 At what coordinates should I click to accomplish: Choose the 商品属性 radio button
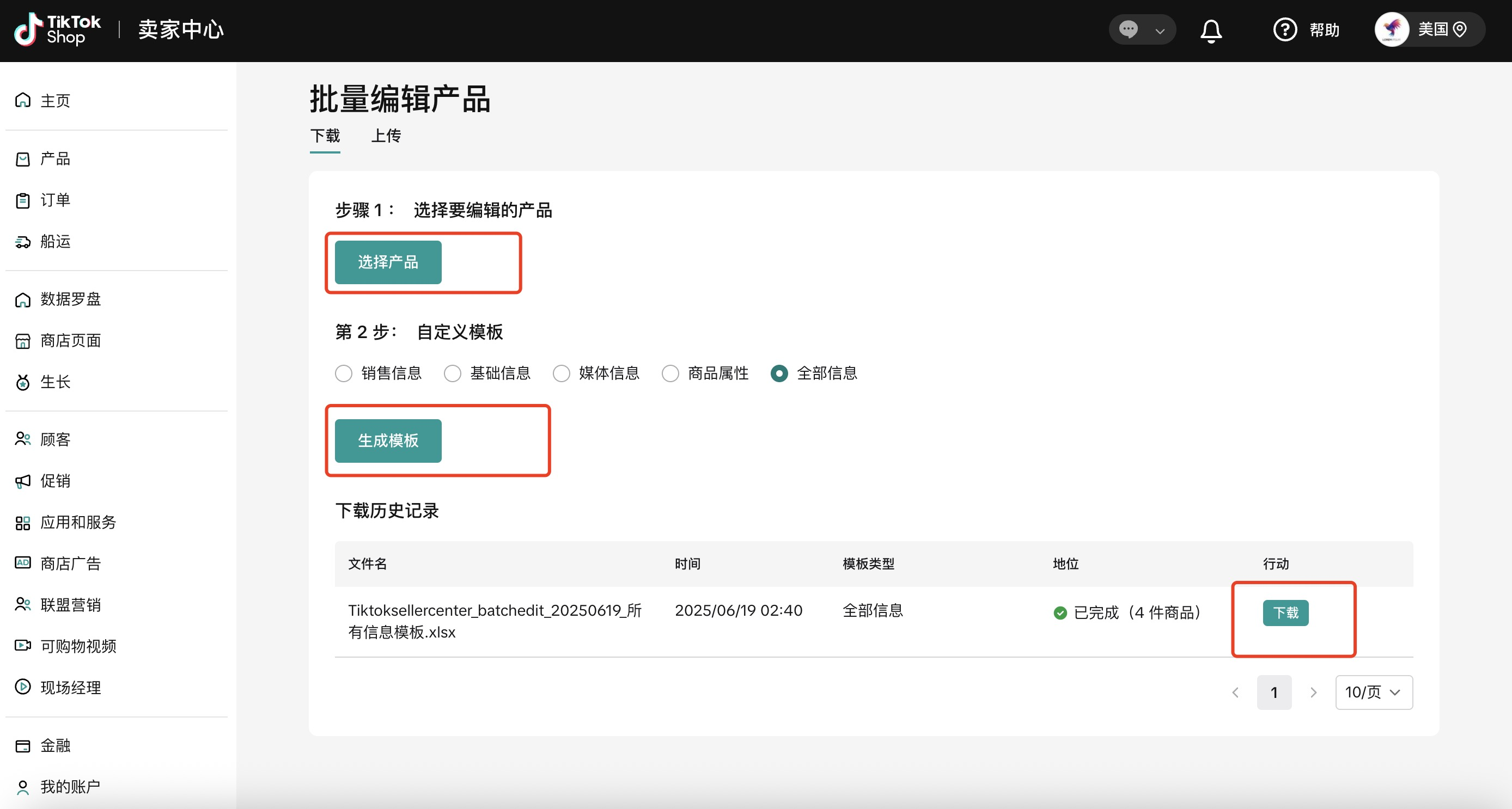pyautogui.click(x=670, y=373)
